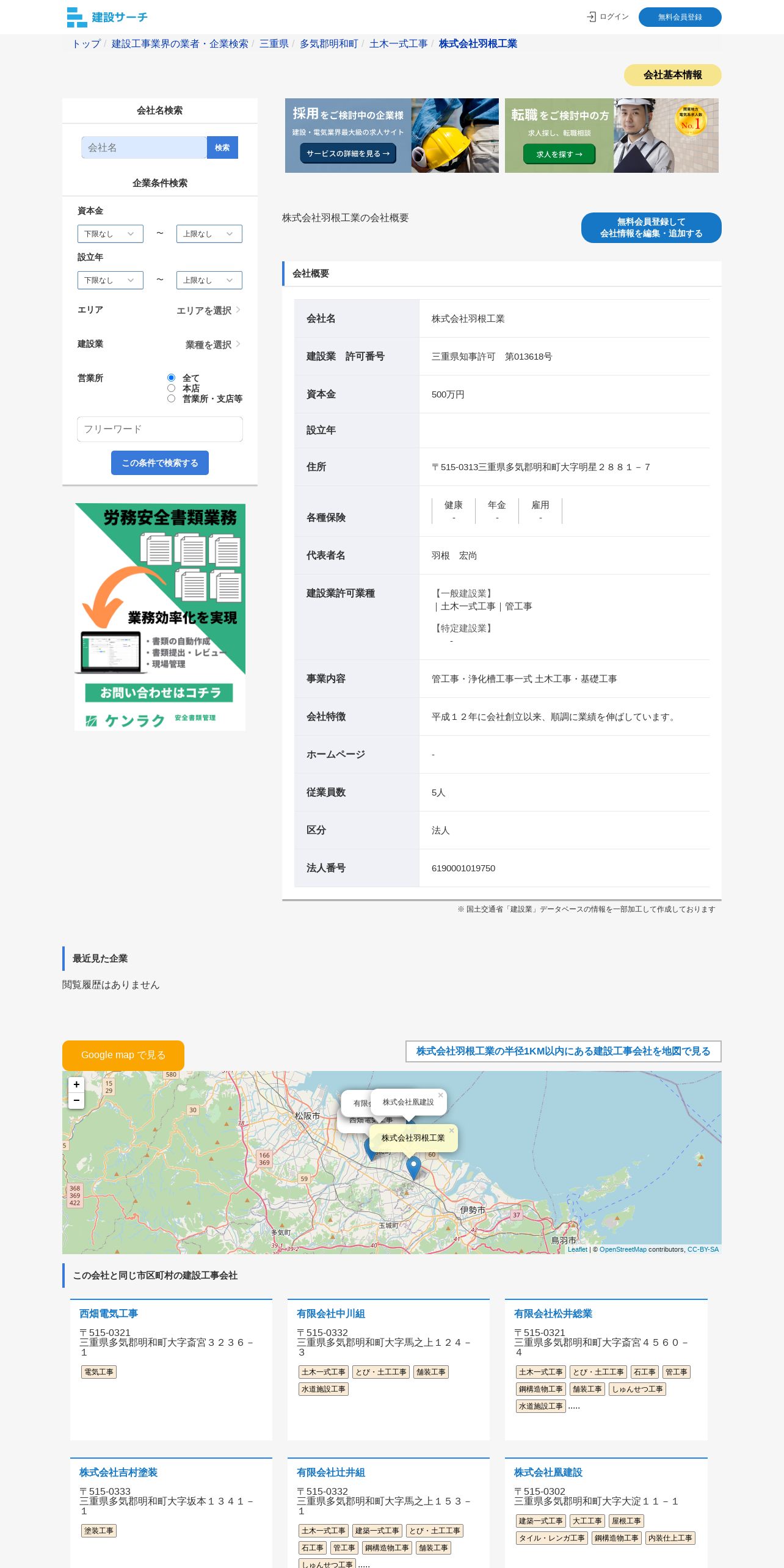Click the 電気工事 tag under 西畑電気工事
Screen dimensions: 784x1568
point(99,1372)
